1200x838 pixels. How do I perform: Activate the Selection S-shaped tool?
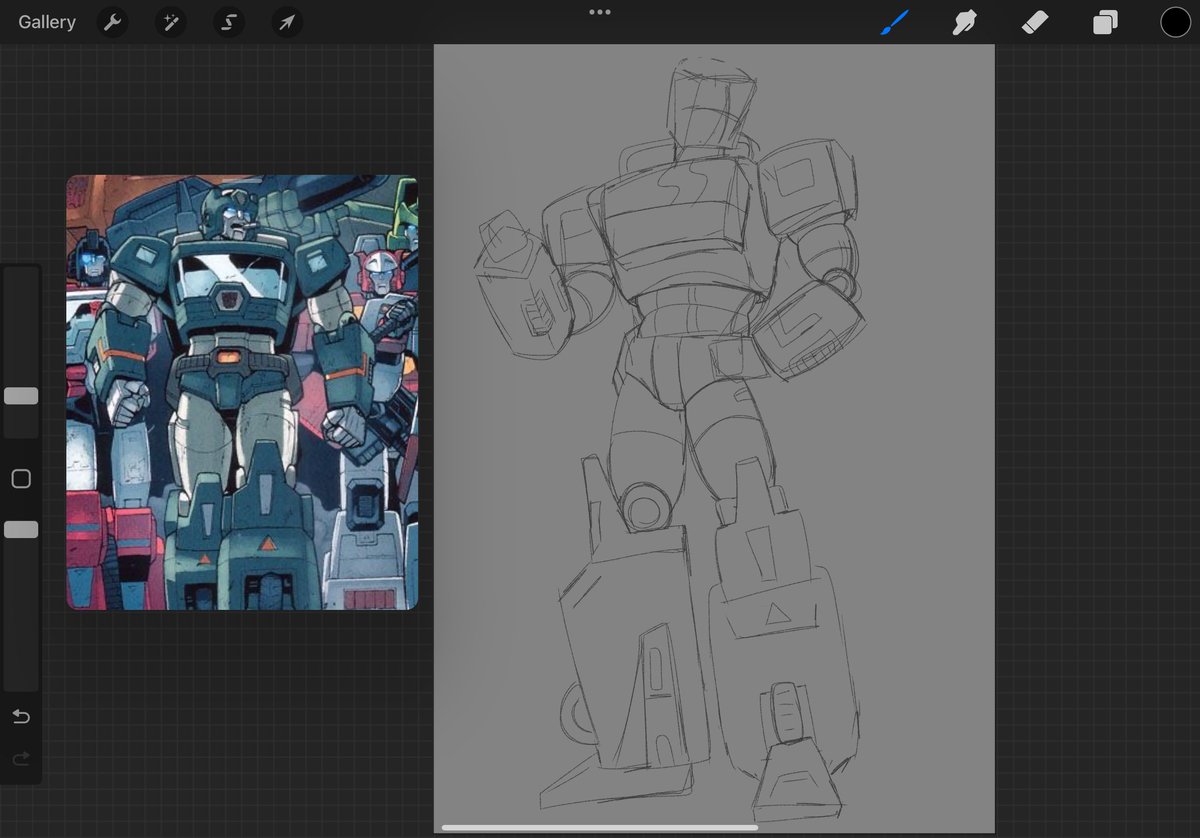[229, 22]
